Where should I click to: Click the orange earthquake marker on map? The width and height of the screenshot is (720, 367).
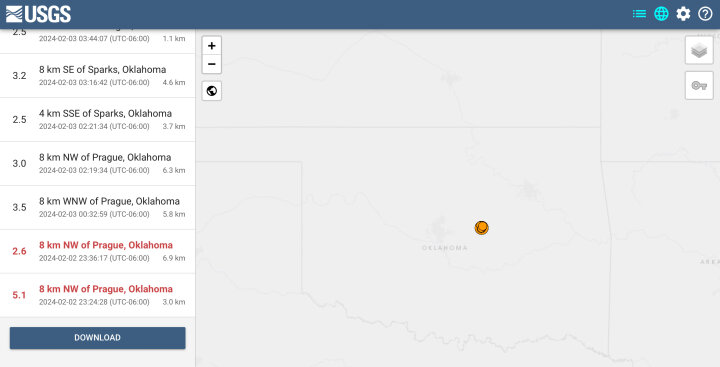[x=481, y=227]
